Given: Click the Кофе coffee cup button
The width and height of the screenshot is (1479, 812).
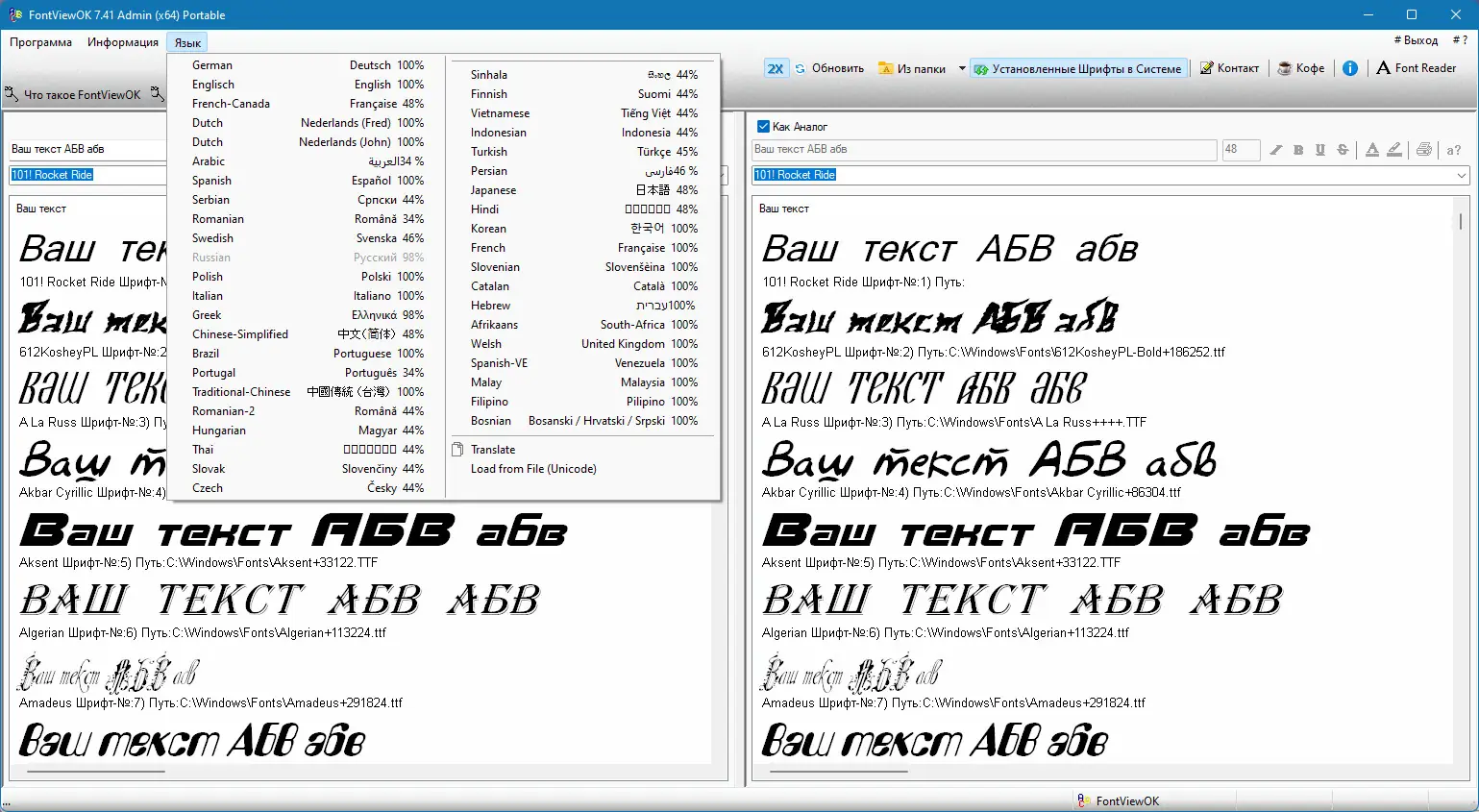Looking at the screenshot, I should coord(1301,68).
